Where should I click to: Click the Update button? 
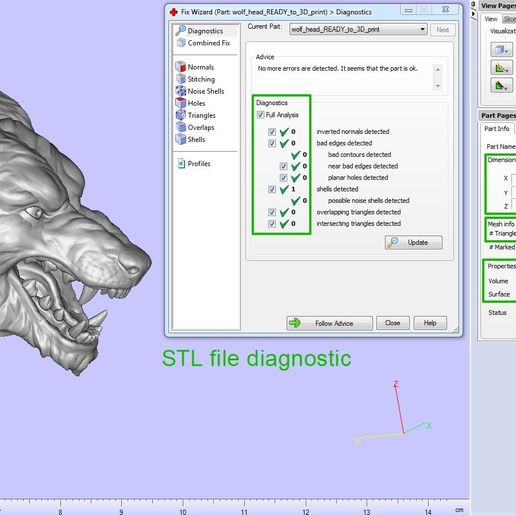click(x=414, y=242)
